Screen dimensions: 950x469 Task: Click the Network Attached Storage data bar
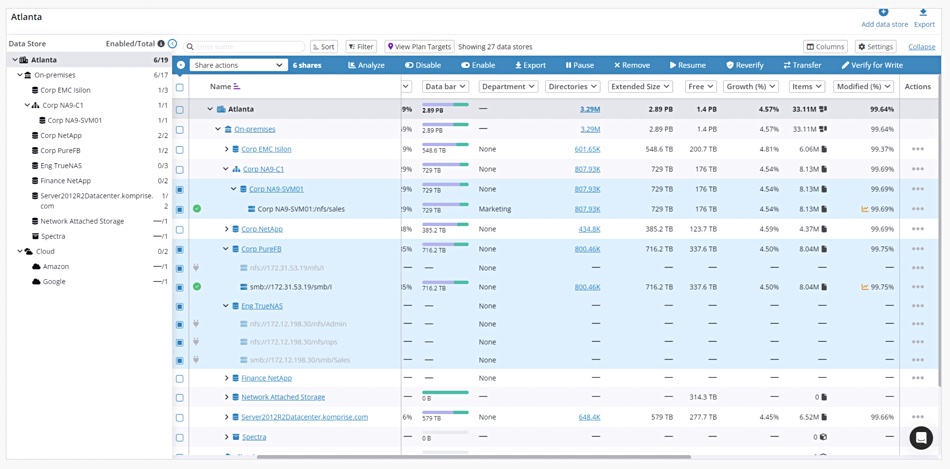[x=445, y=392]
